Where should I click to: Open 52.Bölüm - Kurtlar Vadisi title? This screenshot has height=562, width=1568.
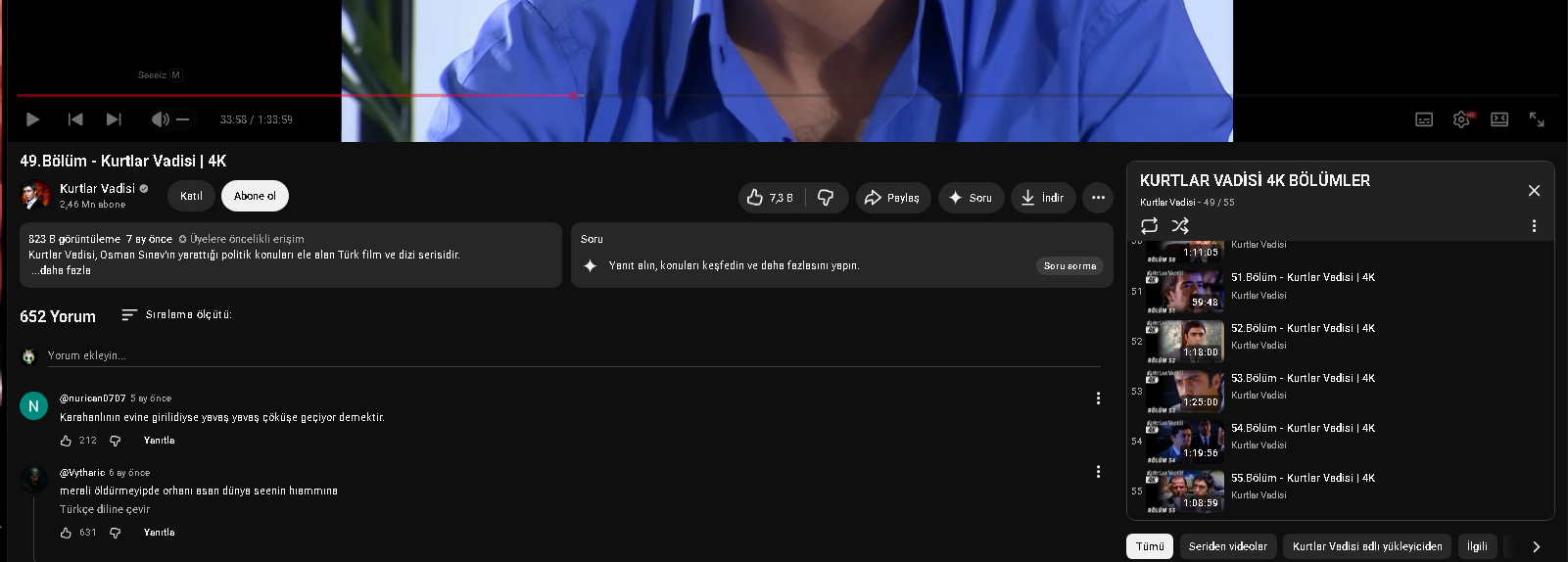point(1303,328)
